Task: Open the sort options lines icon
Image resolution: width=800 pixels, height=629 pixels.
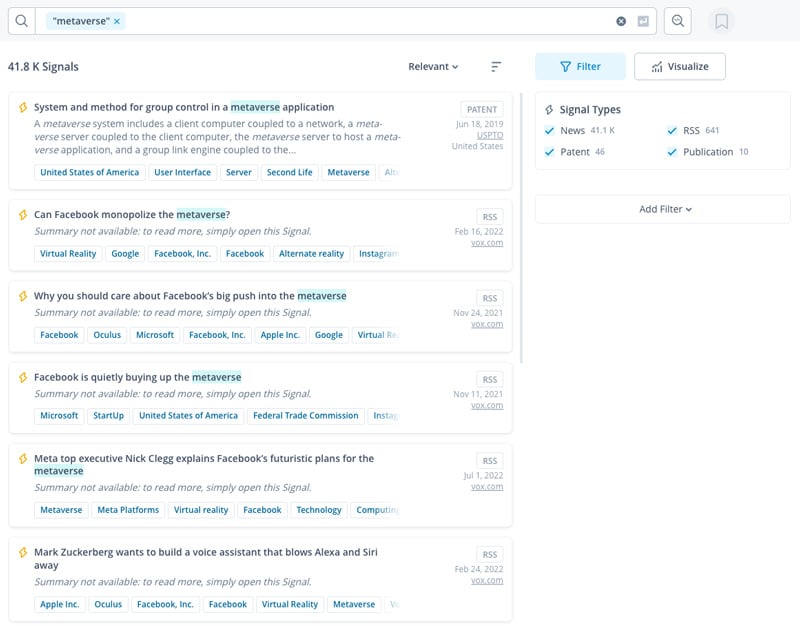Action: click(x=496, y=67)
